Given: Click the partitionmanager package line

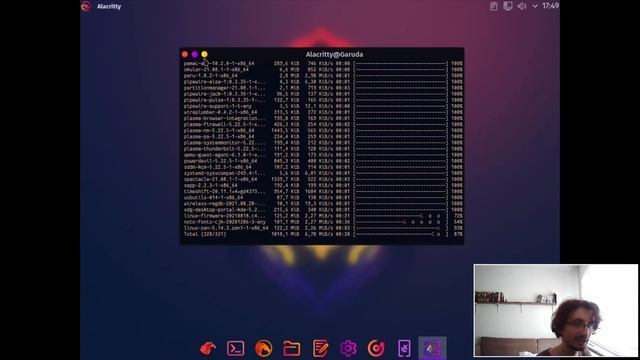Looking at the screenshot, I should pos(323,88).
